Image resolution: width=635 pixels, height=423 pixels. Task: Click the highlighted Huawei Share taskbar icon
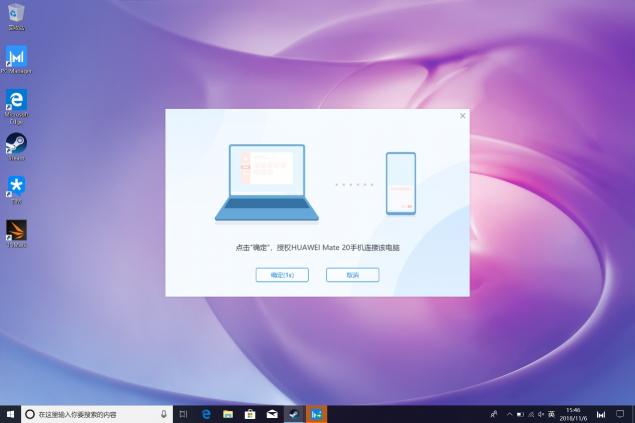316,414
